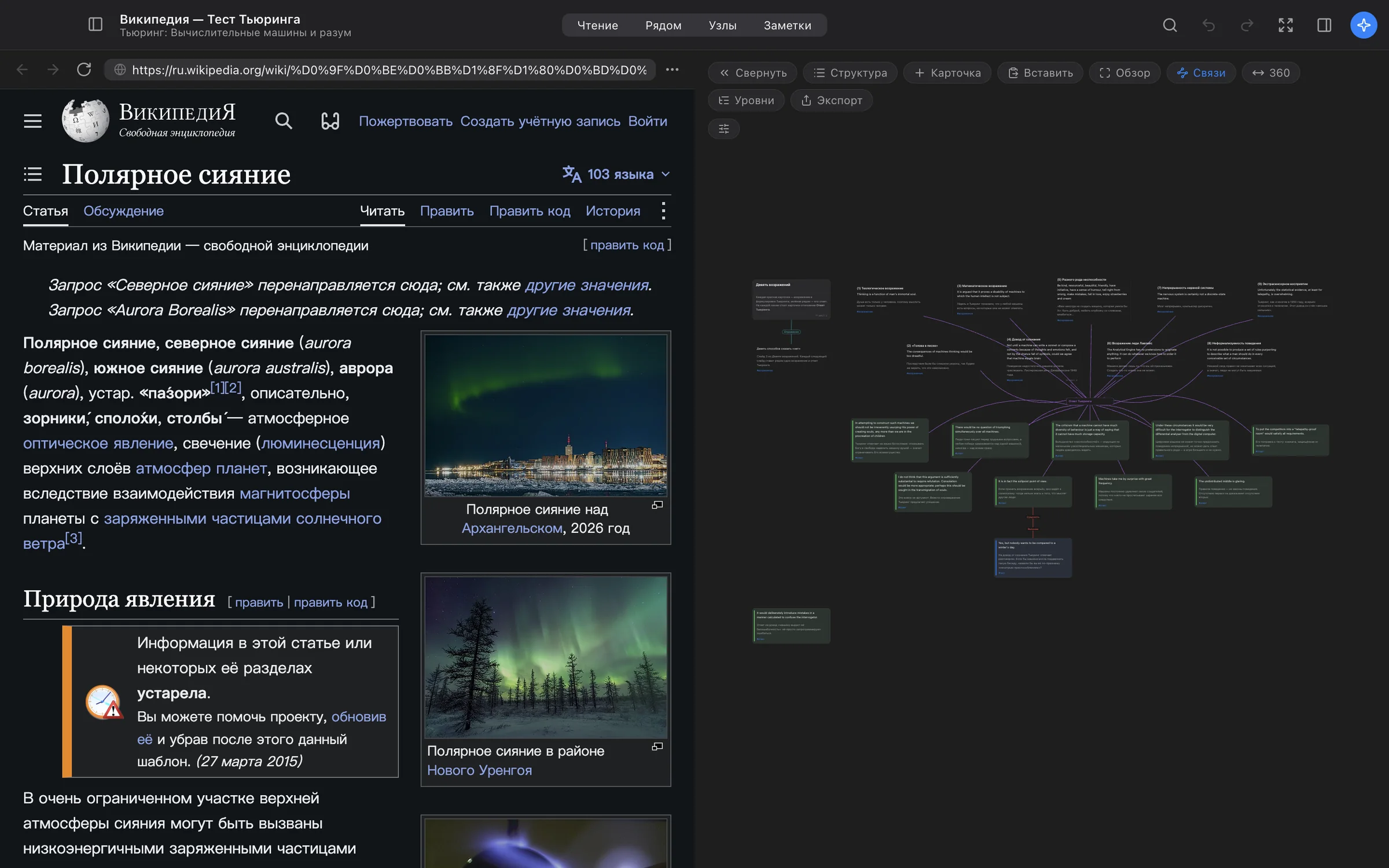
Task: Click the Экспорт export button
Action: pyautogui.click(x=831, y=100)
